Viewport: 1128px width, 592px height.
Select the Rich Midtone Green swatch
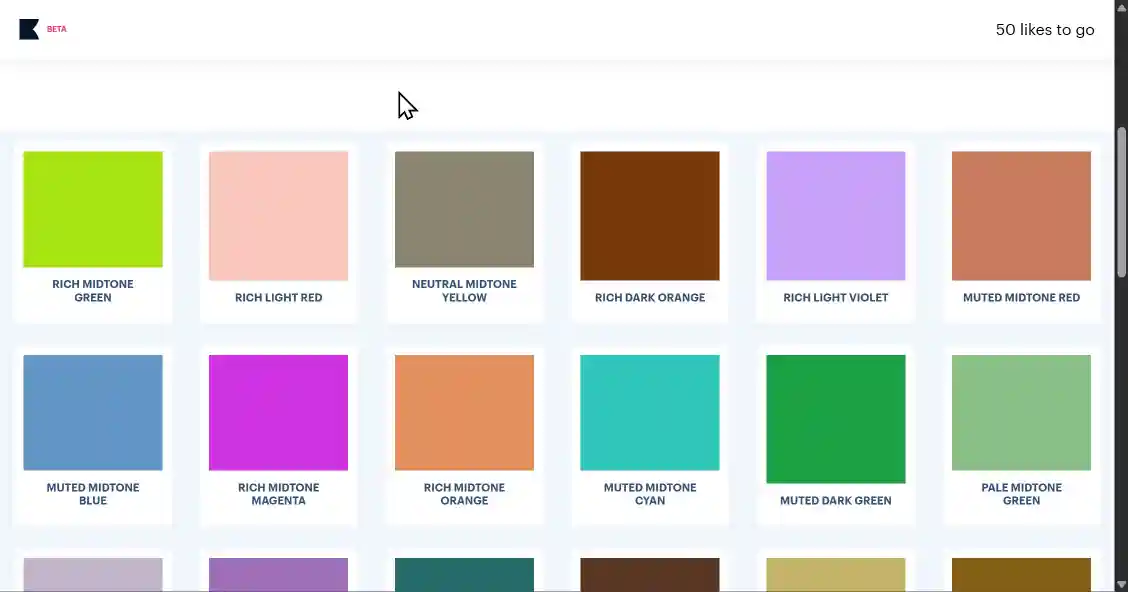pyautogui.click(x=93, y=210)
